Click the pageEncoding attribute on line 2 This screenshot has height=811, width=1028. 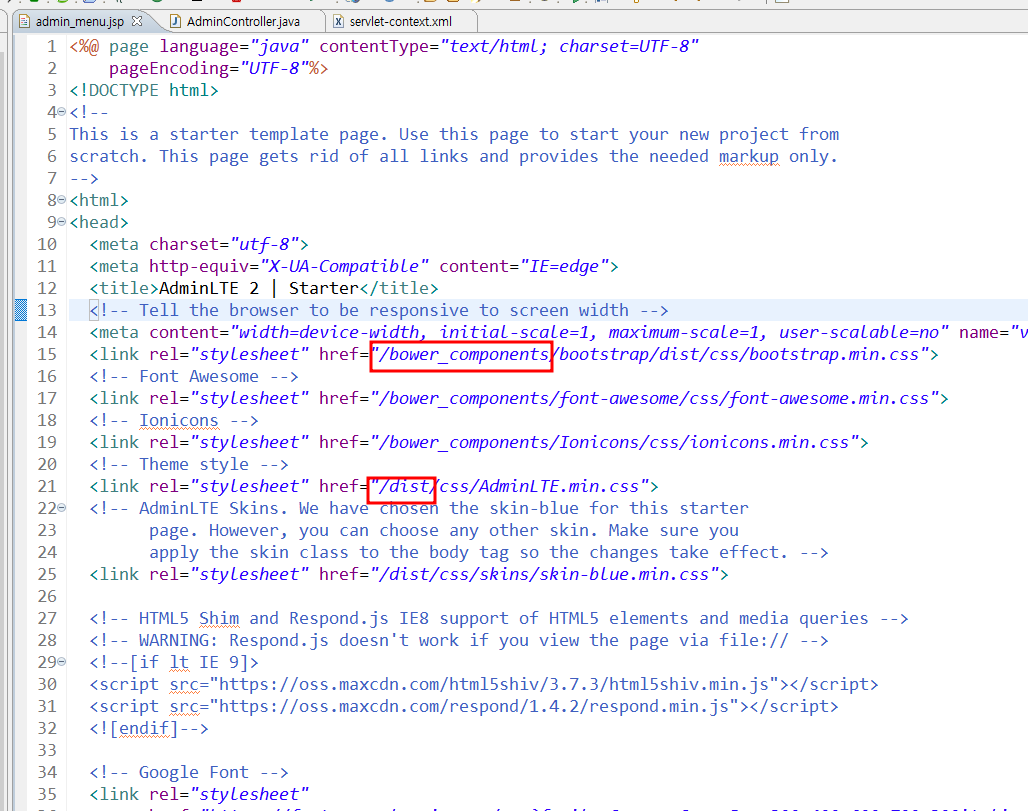click(x=168, y=68)
